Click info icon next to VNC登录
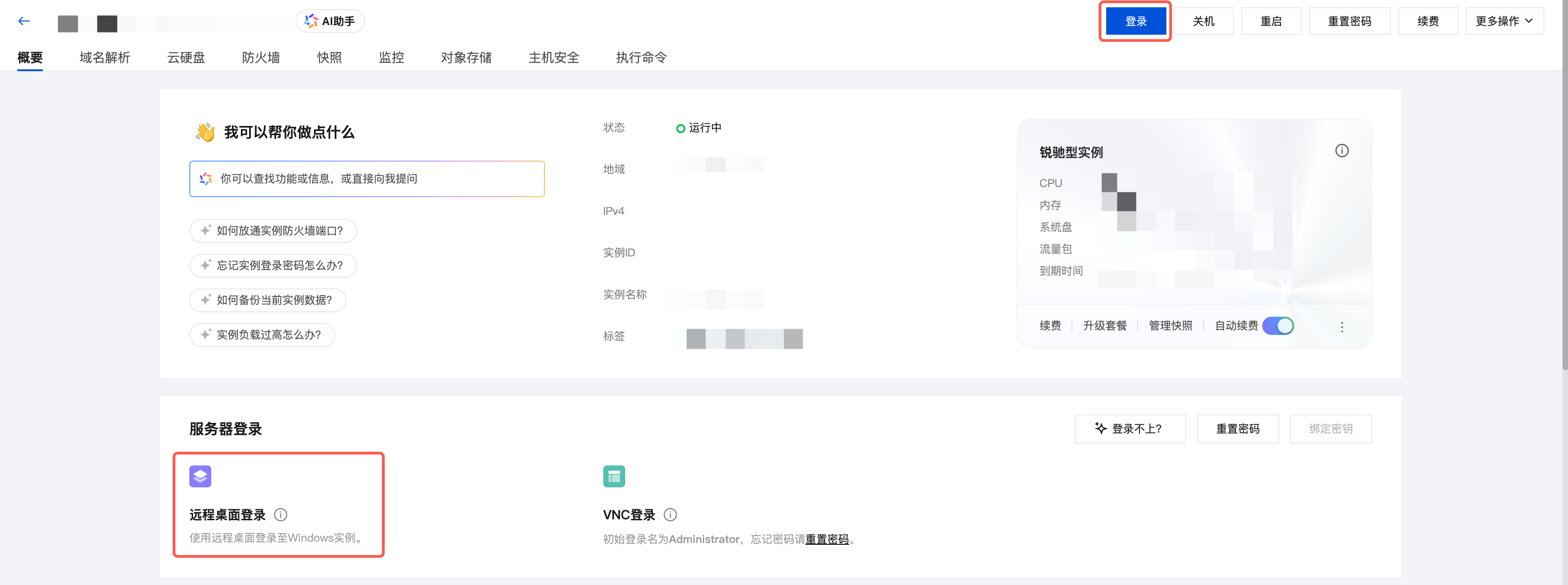The width and height of the screenshot is (1568, 585). (x=670, y=515)
